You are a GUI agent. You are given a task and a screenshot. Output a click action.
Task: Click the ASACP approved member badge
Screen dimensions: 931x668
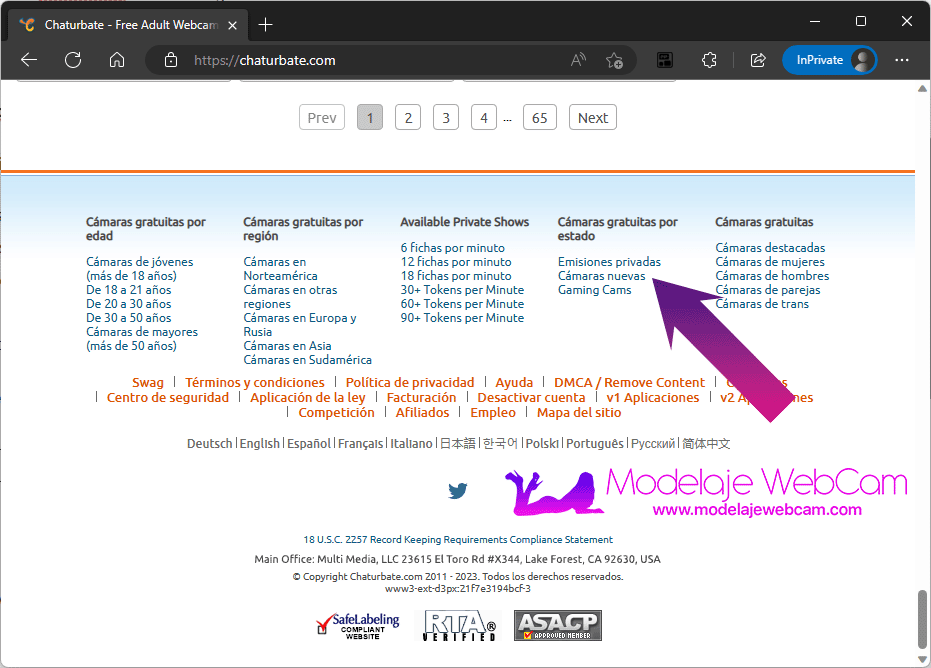tap(558, 626)
